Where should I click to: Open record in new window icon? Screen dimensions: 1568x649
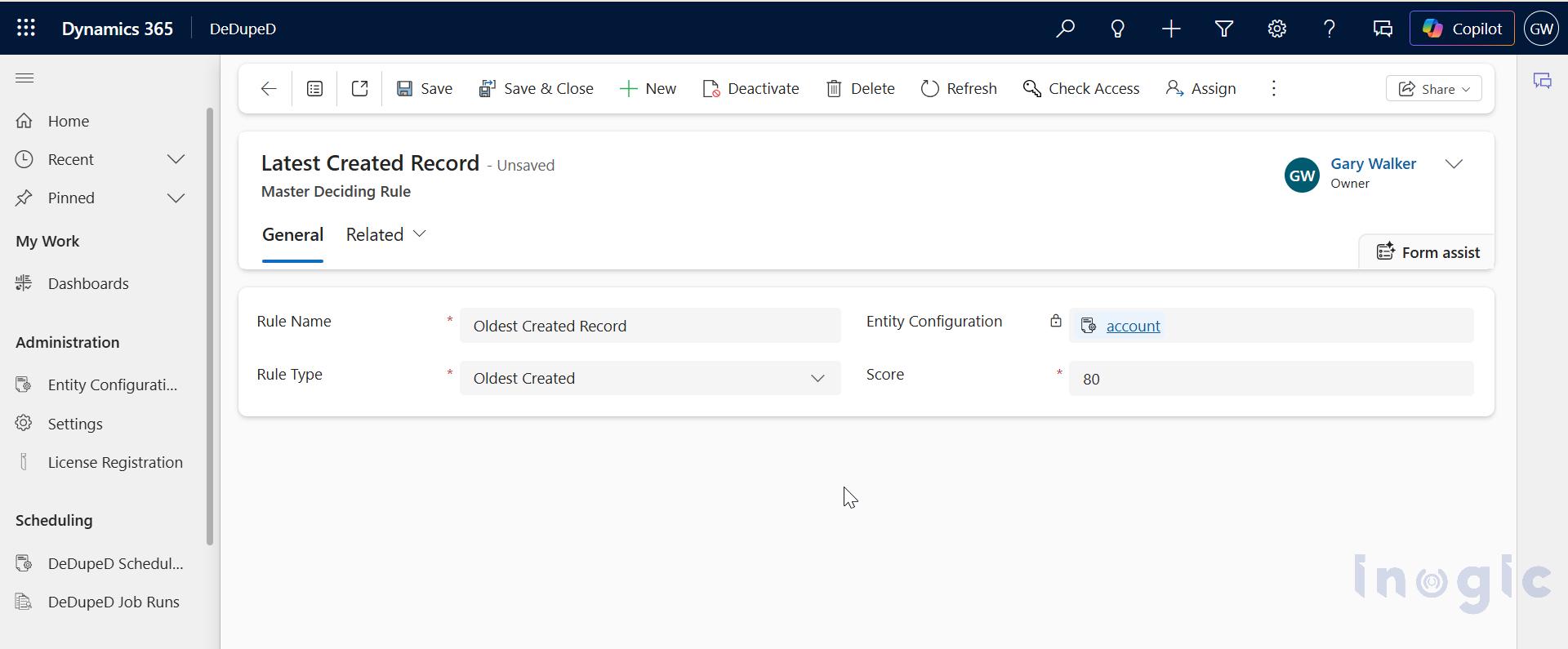click(359, 88)
